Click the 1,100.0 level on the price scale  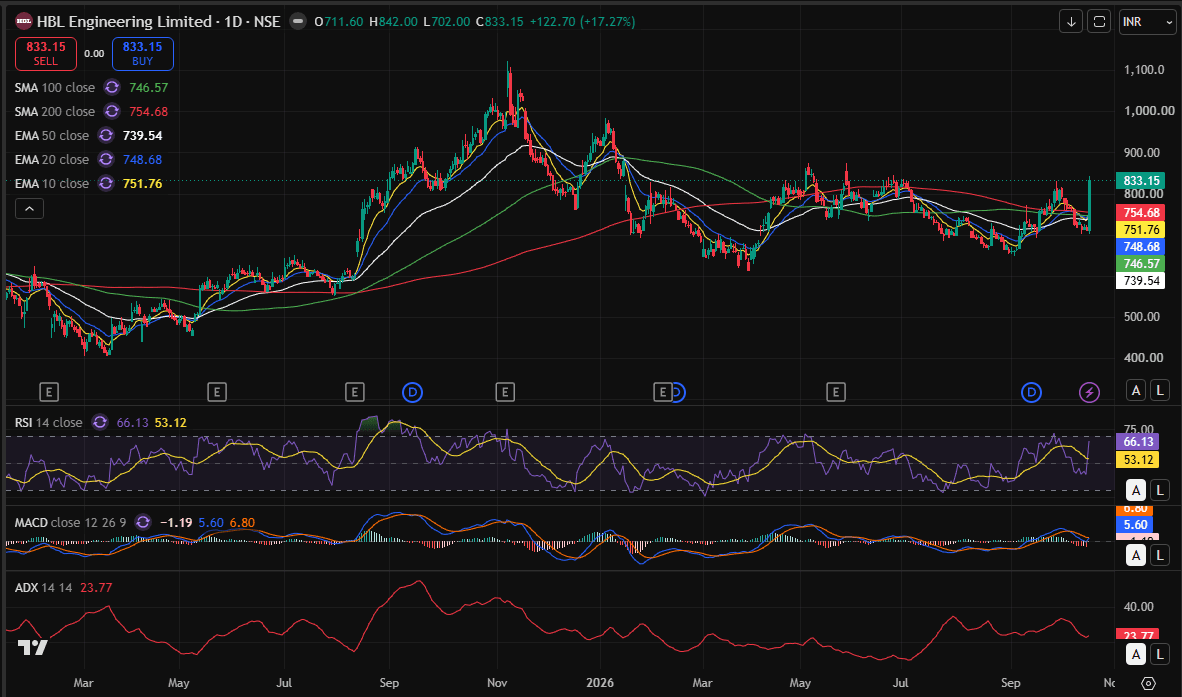pyautogui.click(x=1144, y=69)
